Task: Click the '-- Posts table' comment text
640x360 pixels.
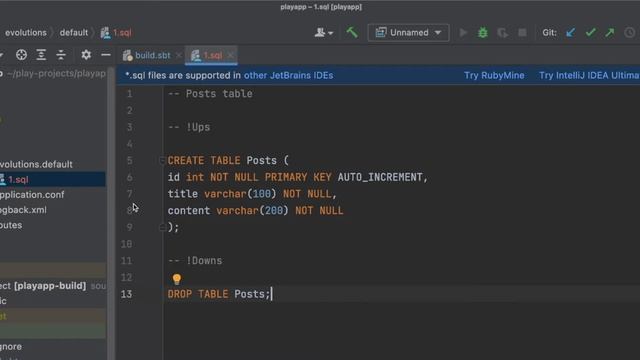Action: (210, 94)
